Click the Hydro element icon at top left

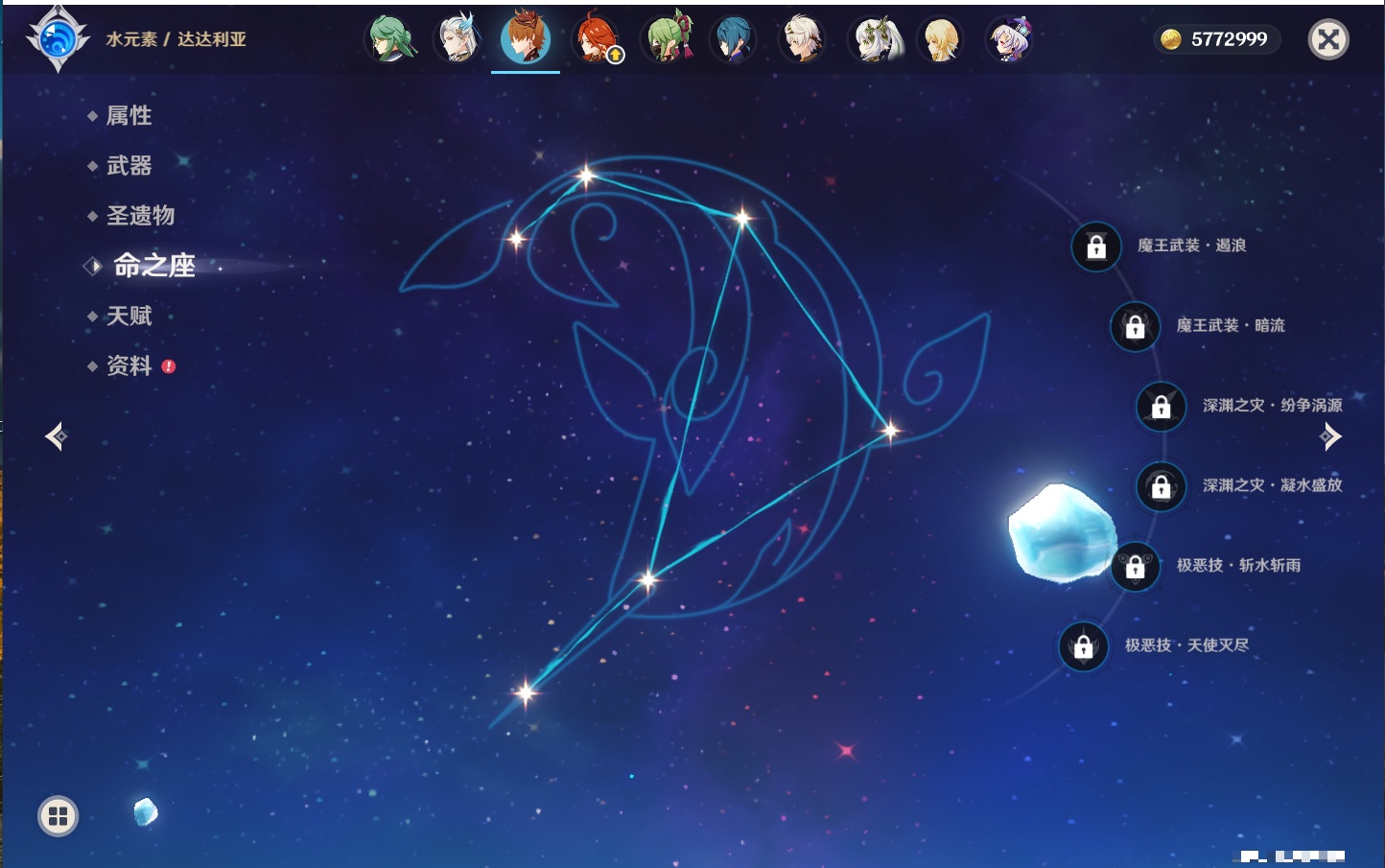[58, 39]
